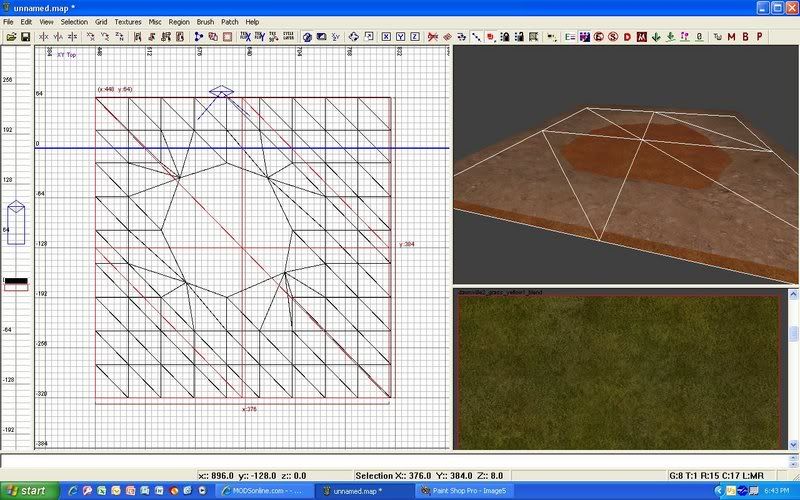Viewport: 800px width, 500px height.
Task: Expand the Region menu
Action: pos(179,21)
